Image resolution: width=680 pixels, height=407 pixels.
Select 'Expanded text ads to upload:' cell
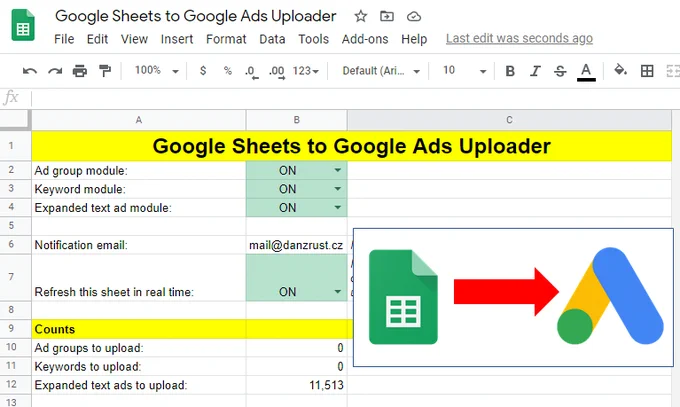click(x=139, y=385)
